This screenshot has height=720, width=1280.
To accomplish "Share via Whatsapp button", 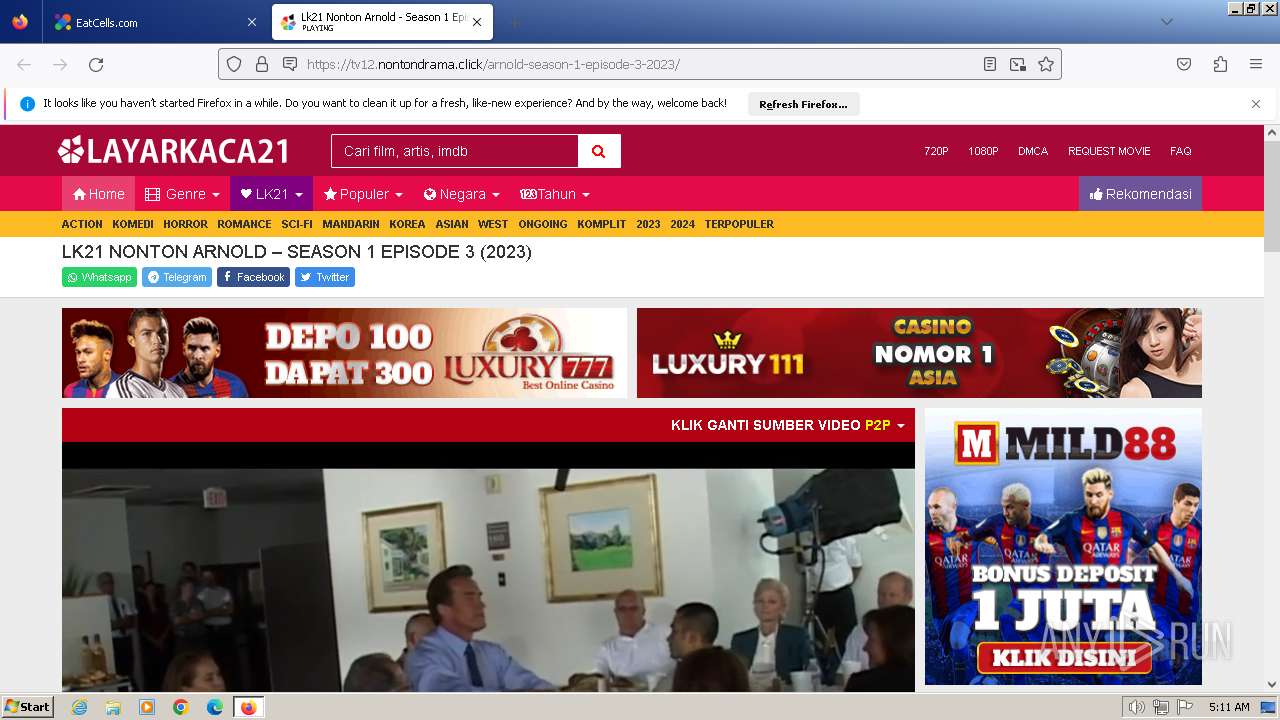I will tap(99, 277).
